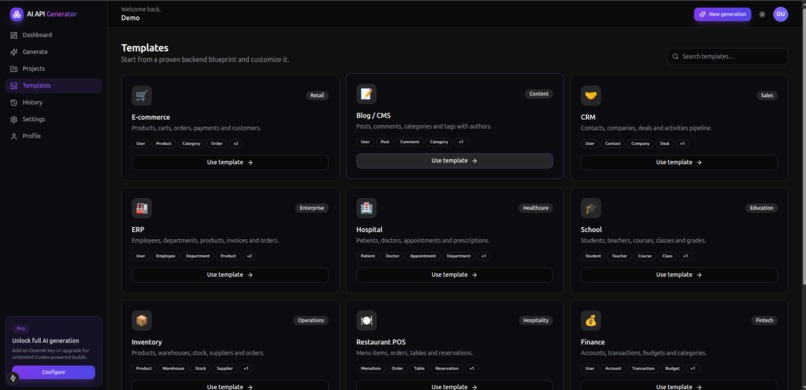Click the Finance money bag icon
The height and width of the screenshot is (390, 806).
click(x=591, y=321)
